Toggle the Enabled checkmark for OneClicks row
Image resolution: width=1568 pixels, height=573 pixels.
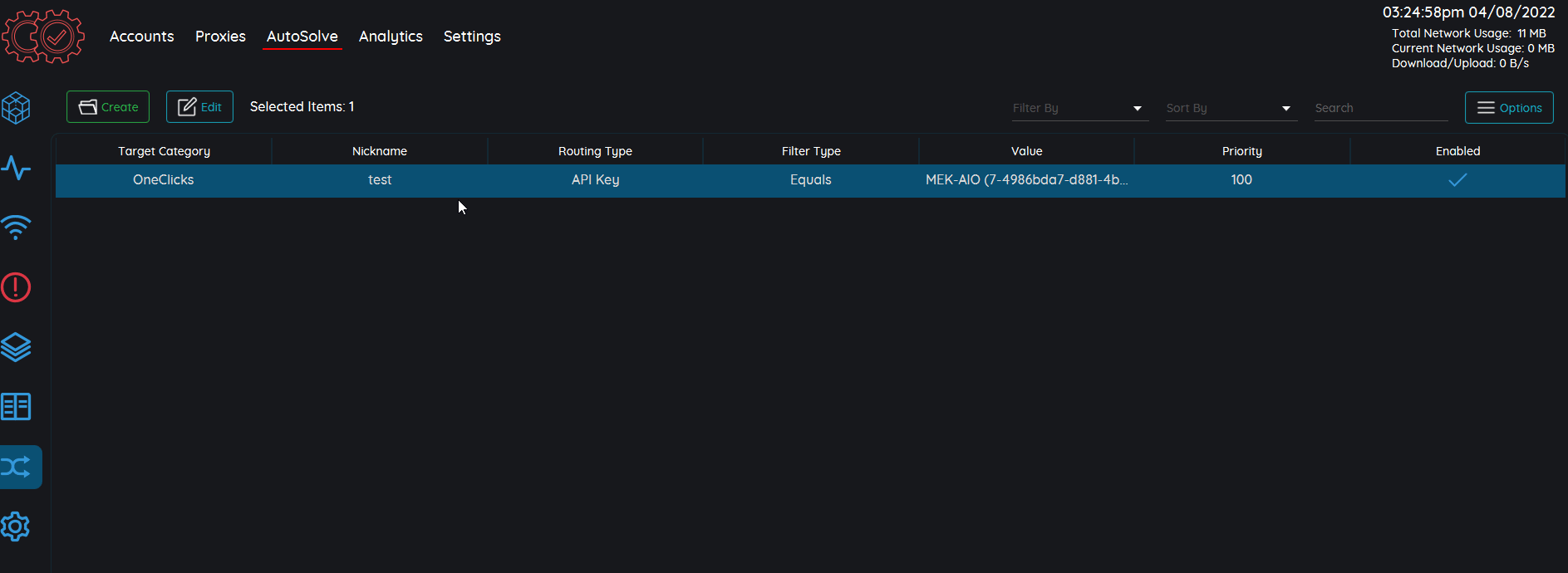click(x=1457, y=180)
